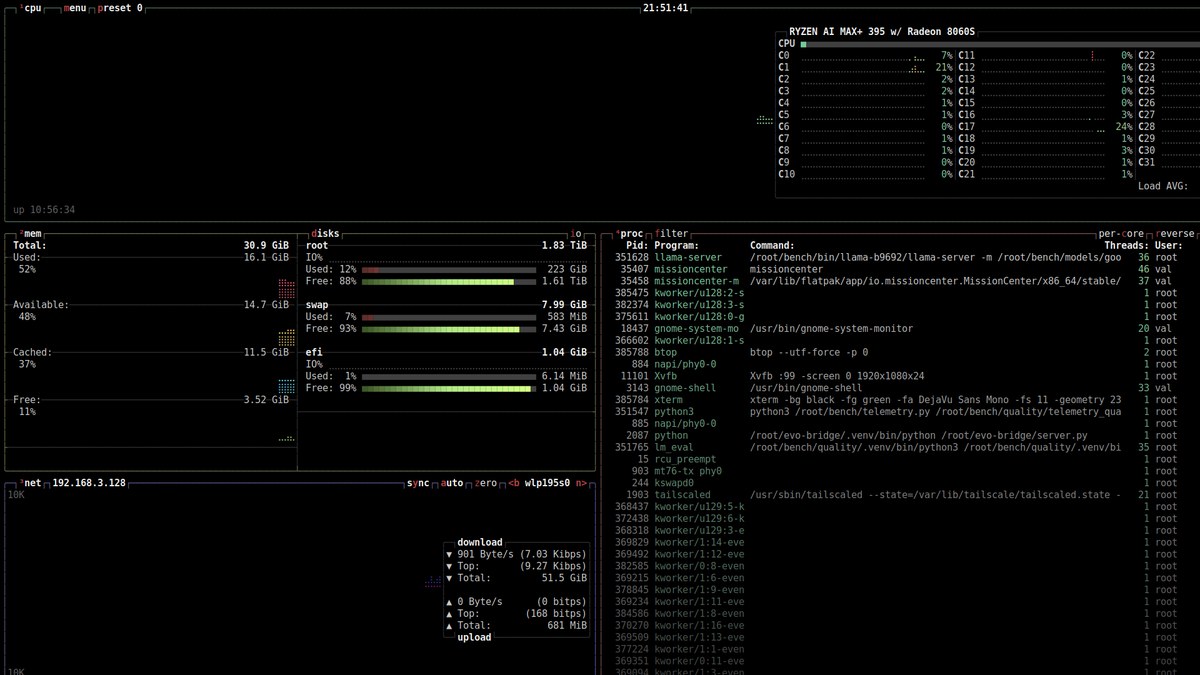Image resolution: width=1200 pixels, height=675 pixels.
Task: Click the wlp195s0 interface name
Action: coord(547,483)
